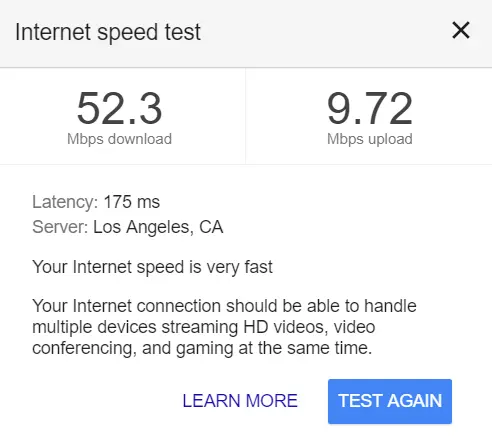The image size is (492, 443).
Task: Click the word 'Latency:' label
Action: click(x=65, y=202)
